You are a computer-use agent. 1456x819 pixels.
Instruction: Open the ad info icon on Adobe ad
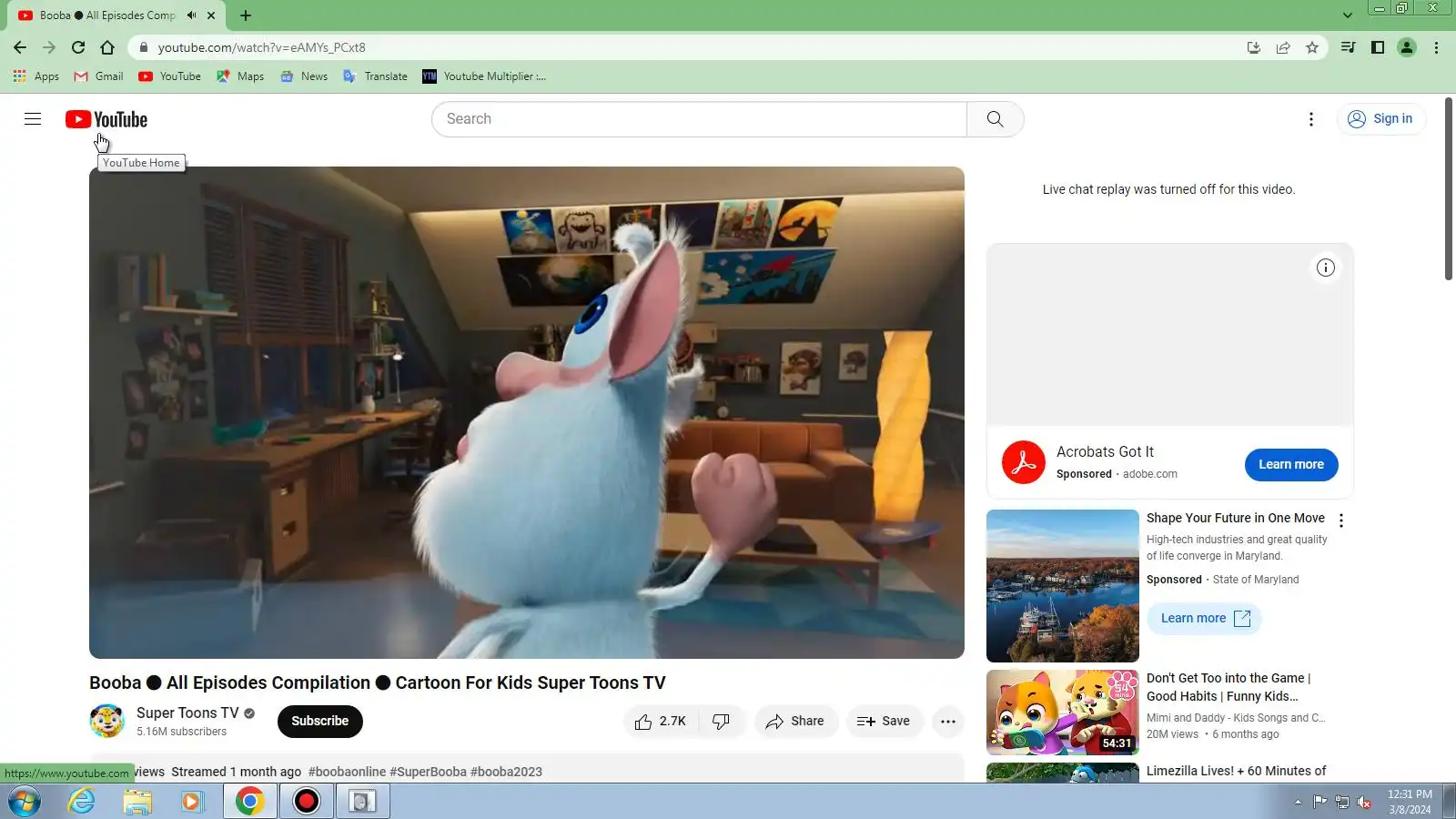click(x=1326, y=268)
